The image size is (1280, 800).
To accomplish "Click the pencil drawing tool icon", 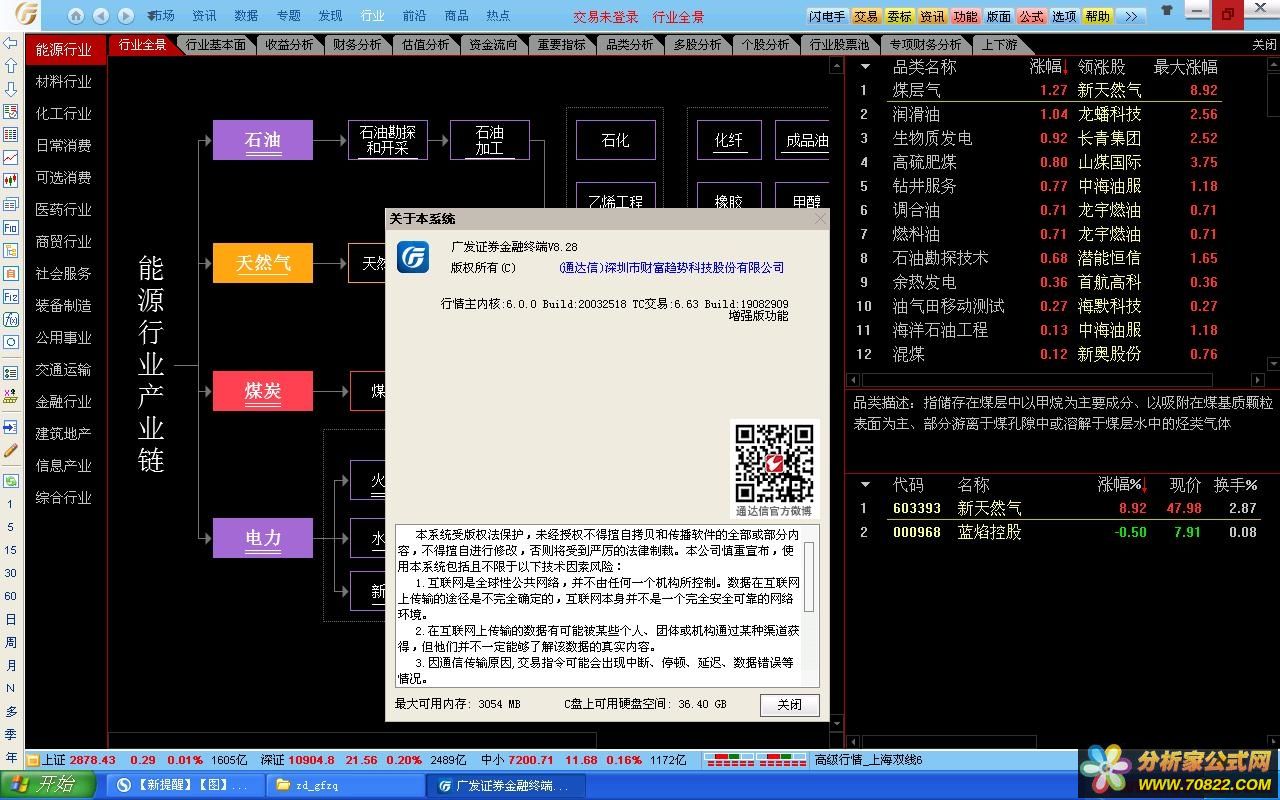I will coord(11,451).
